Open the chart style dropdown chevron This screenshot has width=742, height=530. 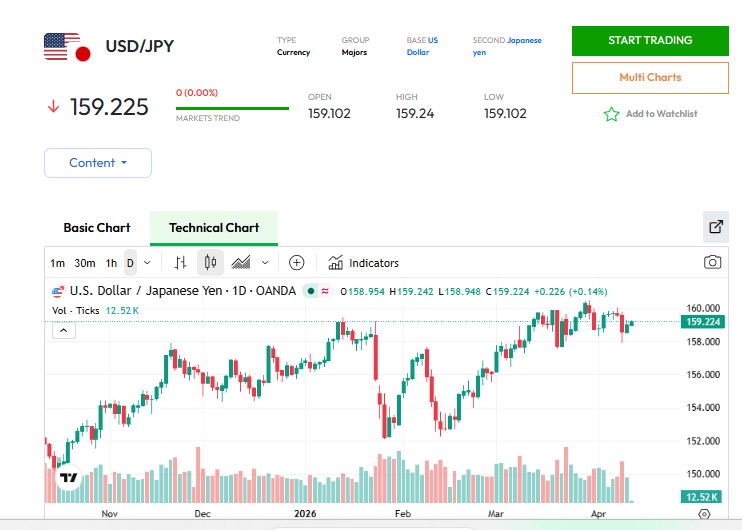tap(265, 263)
